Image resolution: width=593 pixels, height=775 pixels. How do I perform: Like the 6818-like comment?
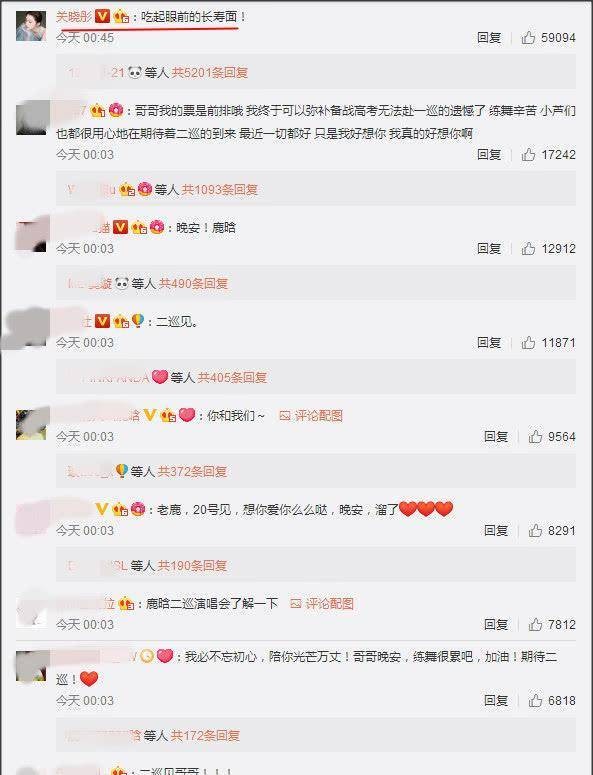coord(535,700)
